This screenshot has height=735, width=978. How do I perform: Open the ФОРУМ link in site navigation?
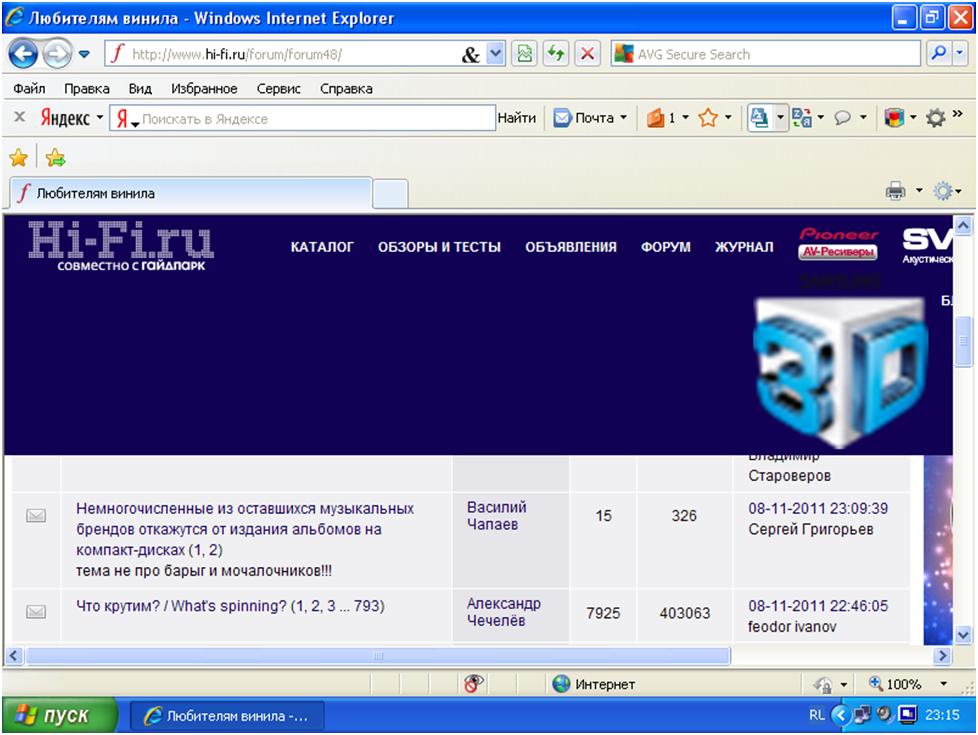coord(665,247)
